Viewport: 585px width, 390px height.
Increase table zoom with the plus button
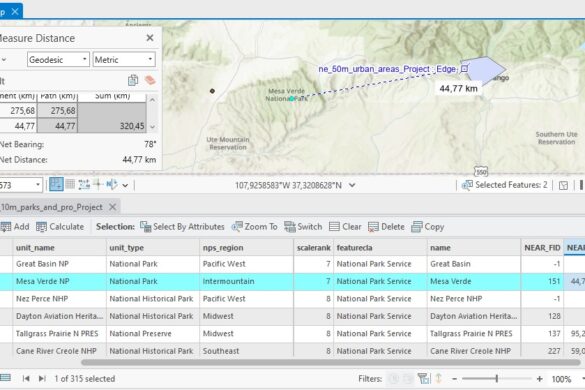(x=539, y=379)
